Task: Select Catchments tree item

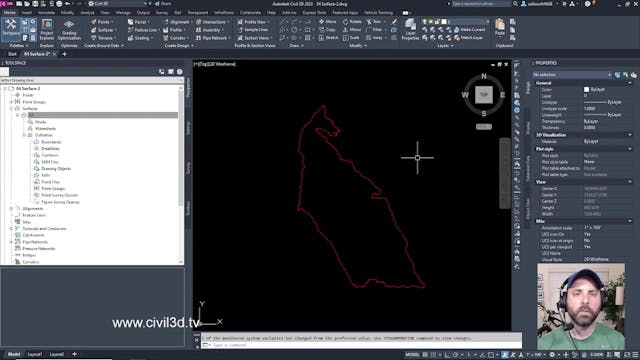Action: click(x=33, y=235)
